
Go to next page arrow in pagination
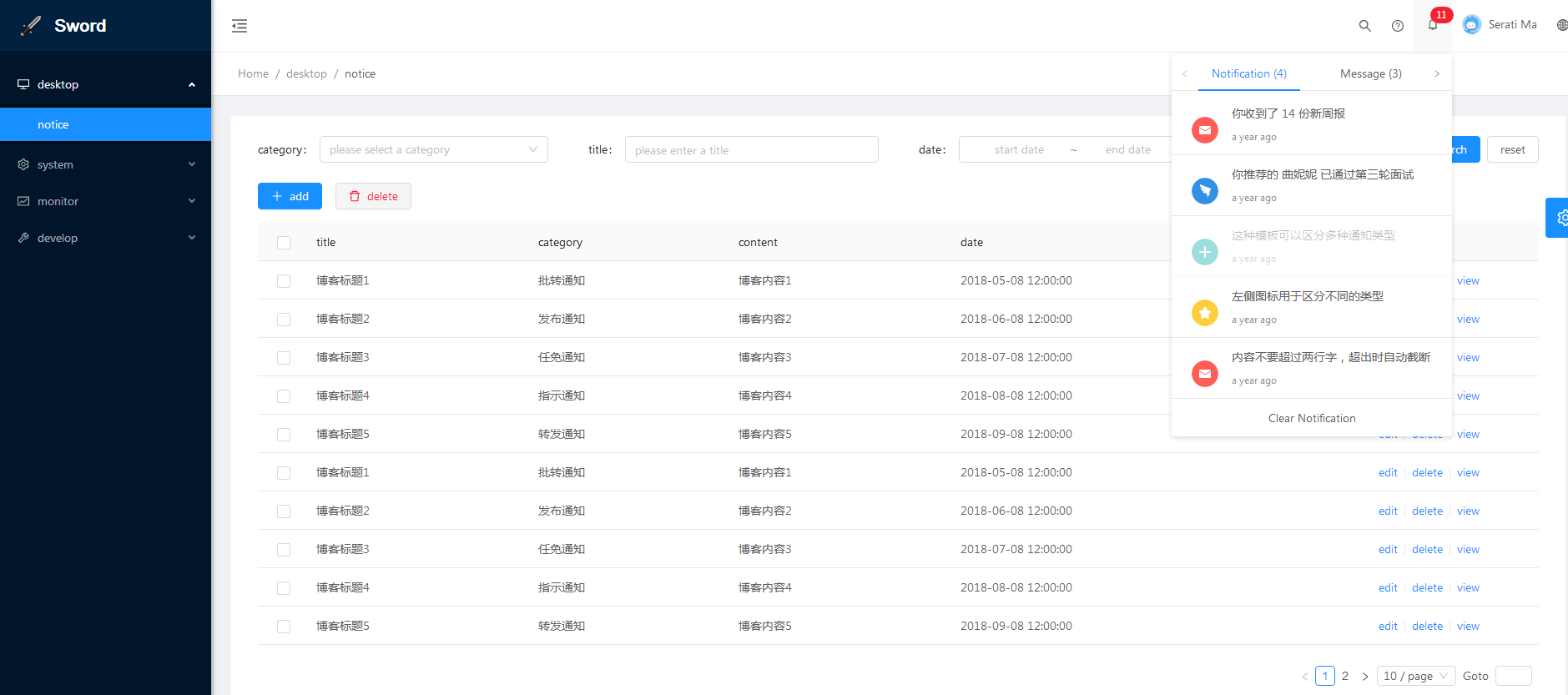tap(1365, 677)
